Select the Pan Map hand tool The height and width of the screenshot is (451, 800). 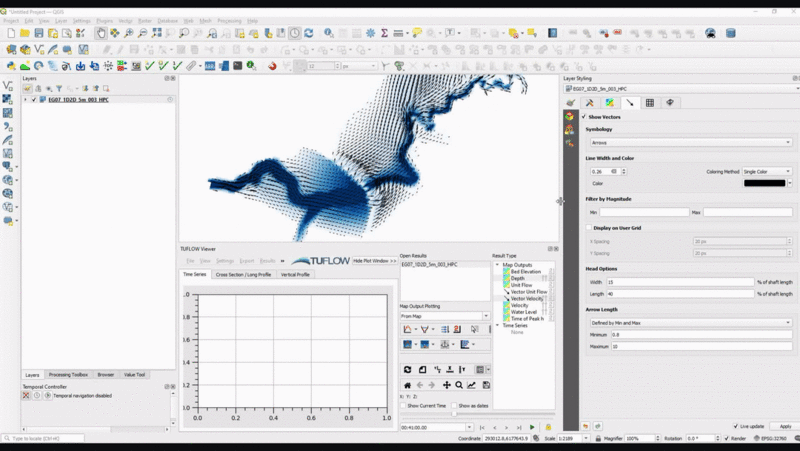[x=101, y=33]
